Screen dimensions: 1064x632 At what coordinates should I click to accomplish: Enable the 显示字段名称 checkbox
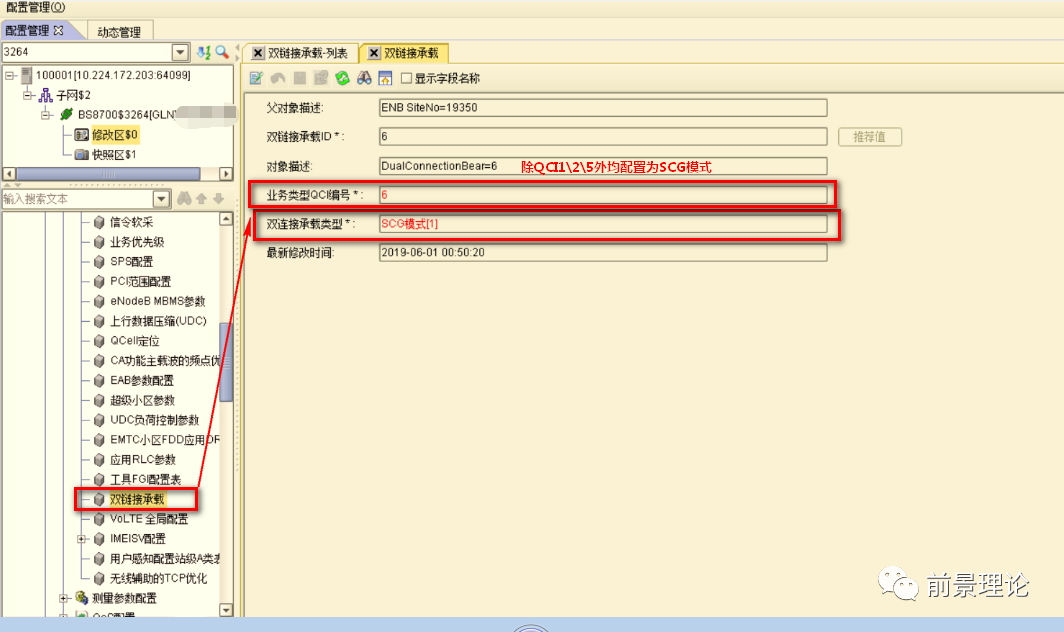pyautogui.click(x=406, y=78)
